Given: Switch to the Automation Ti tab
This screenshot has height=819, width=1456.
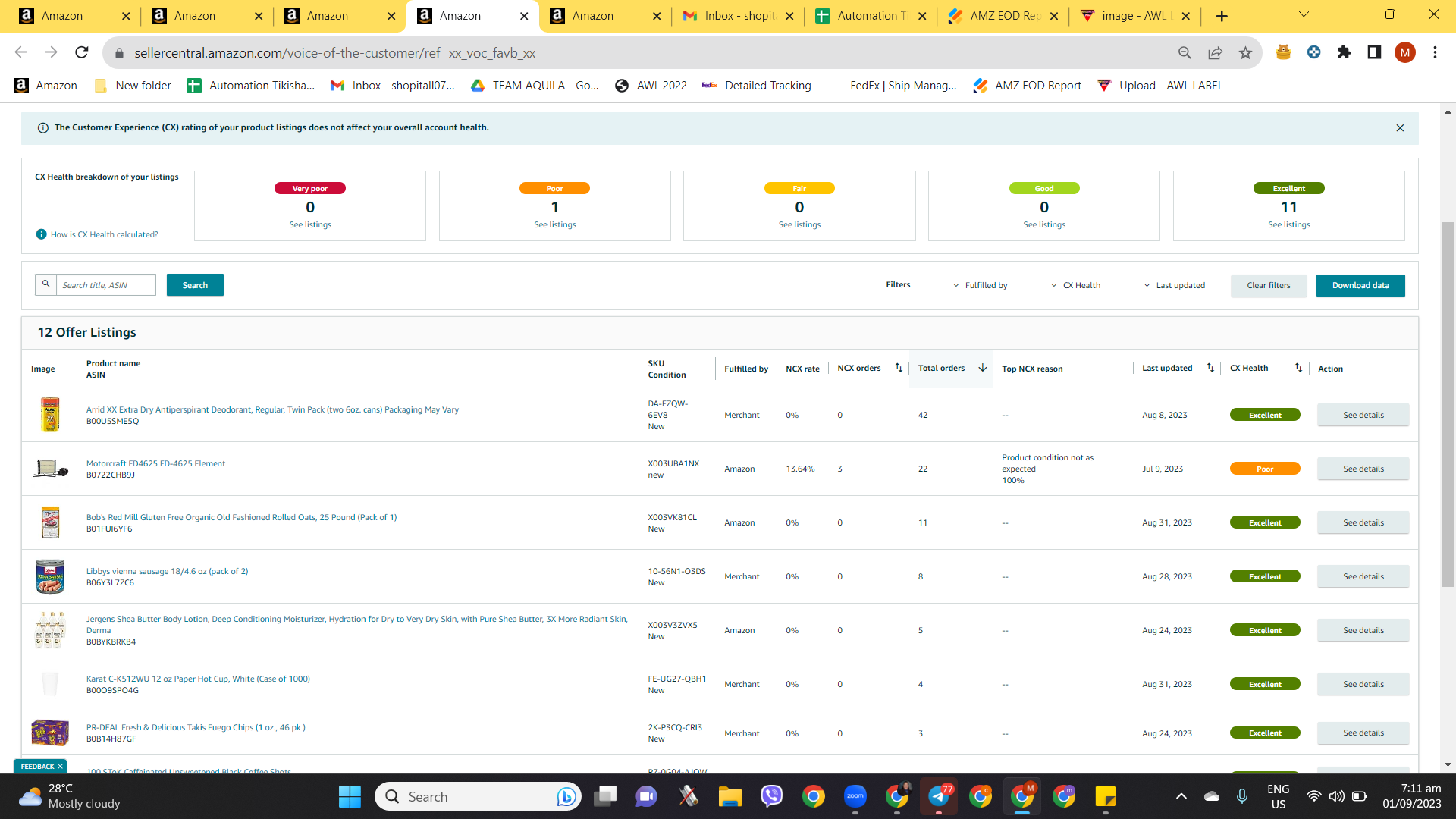Looking at the screenshot, I should click(871, 16).
